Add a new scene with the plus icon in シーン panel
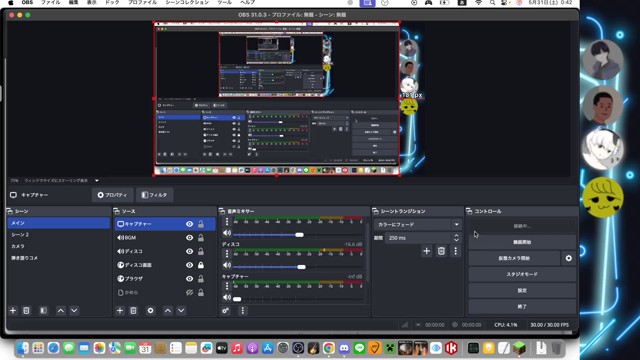This screenshot has width=640, height=360. [13, 311]
